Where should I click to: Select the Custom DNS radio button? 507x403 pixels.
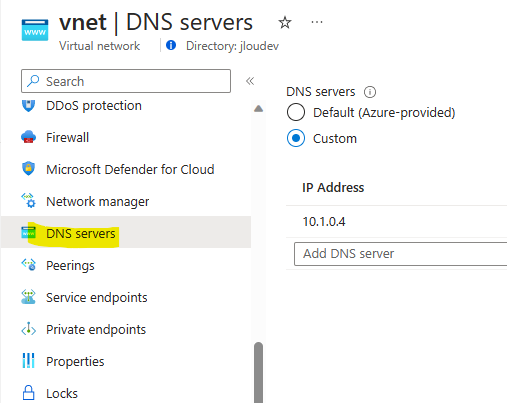[x=296, y=138]
